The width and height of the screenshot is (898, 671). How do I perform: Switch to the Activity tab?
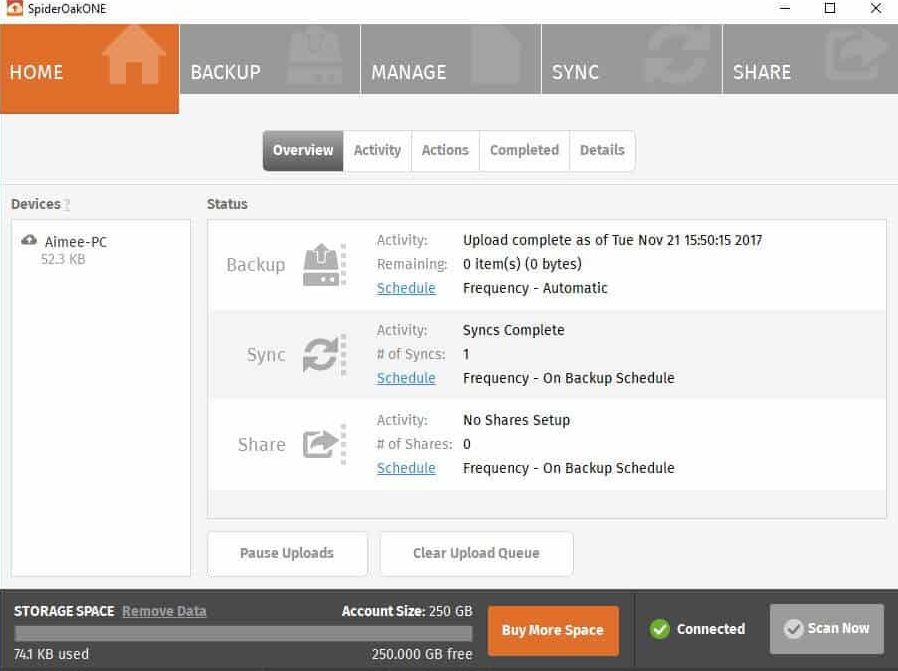pos(377,150)
